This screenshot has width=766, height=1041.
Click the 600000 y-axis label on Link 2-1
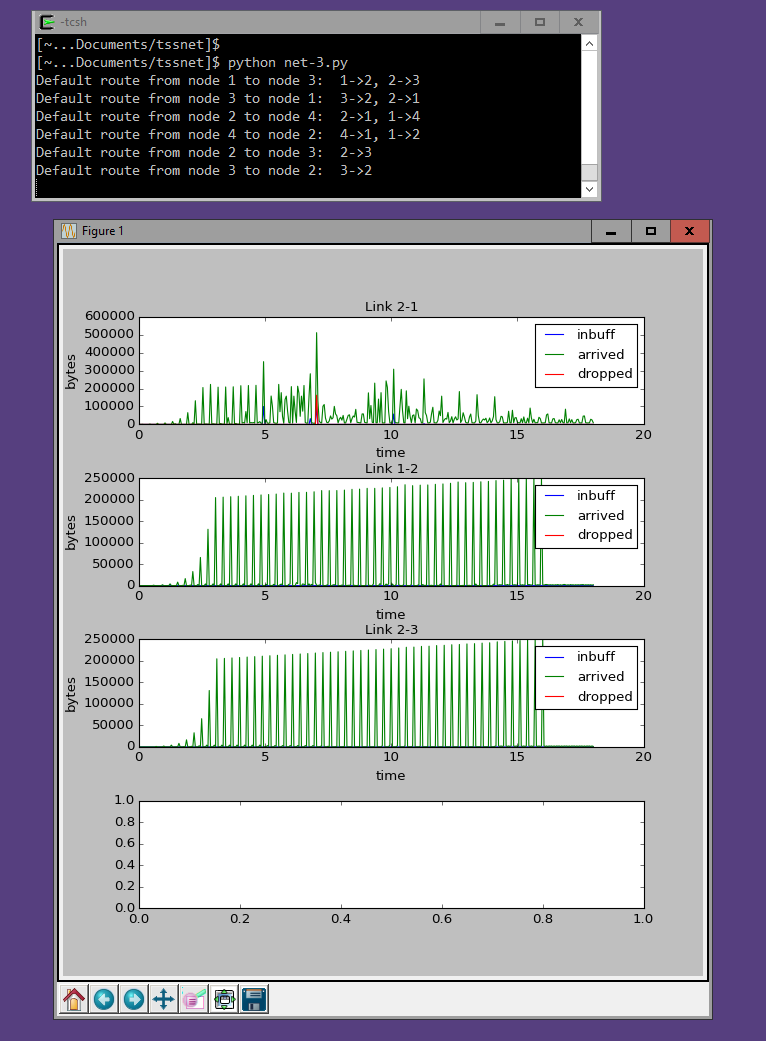click(x=110, y=316)
